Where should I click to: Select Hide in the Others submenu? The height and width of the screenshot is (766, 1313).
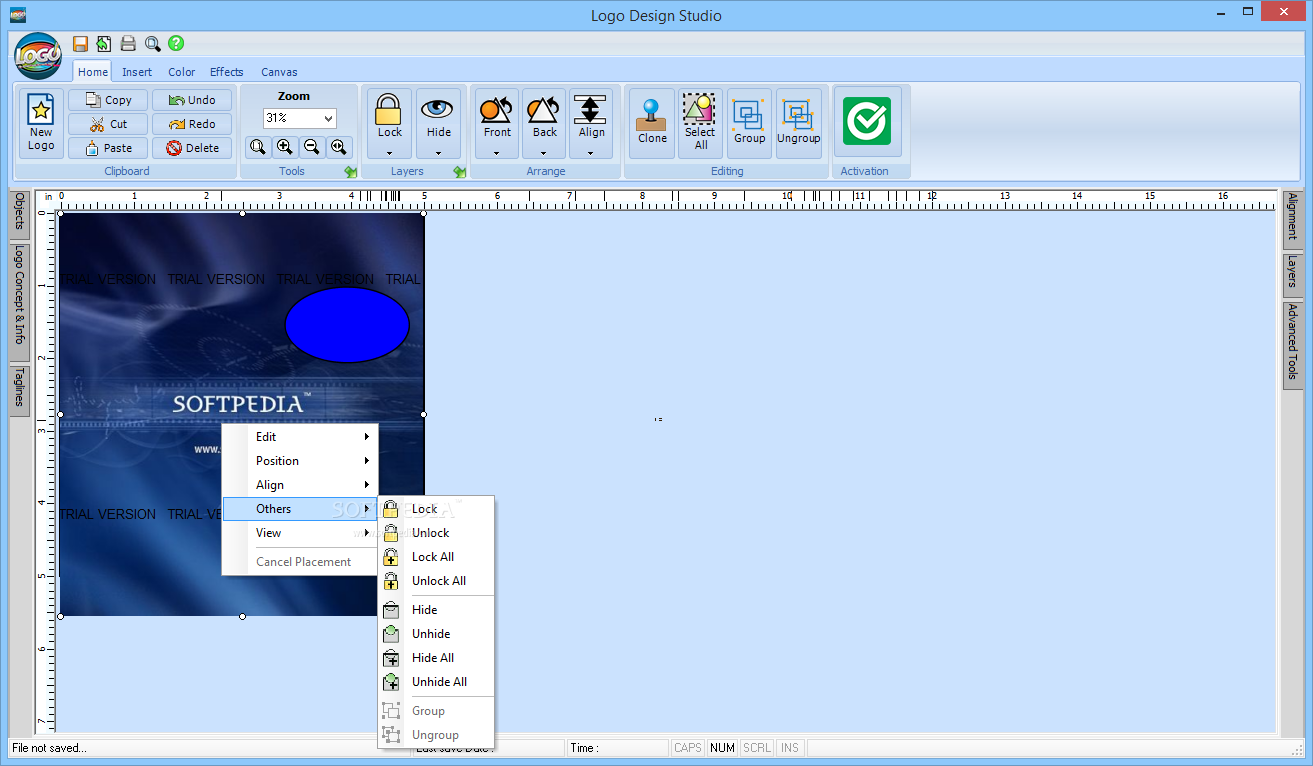[435, 610]
